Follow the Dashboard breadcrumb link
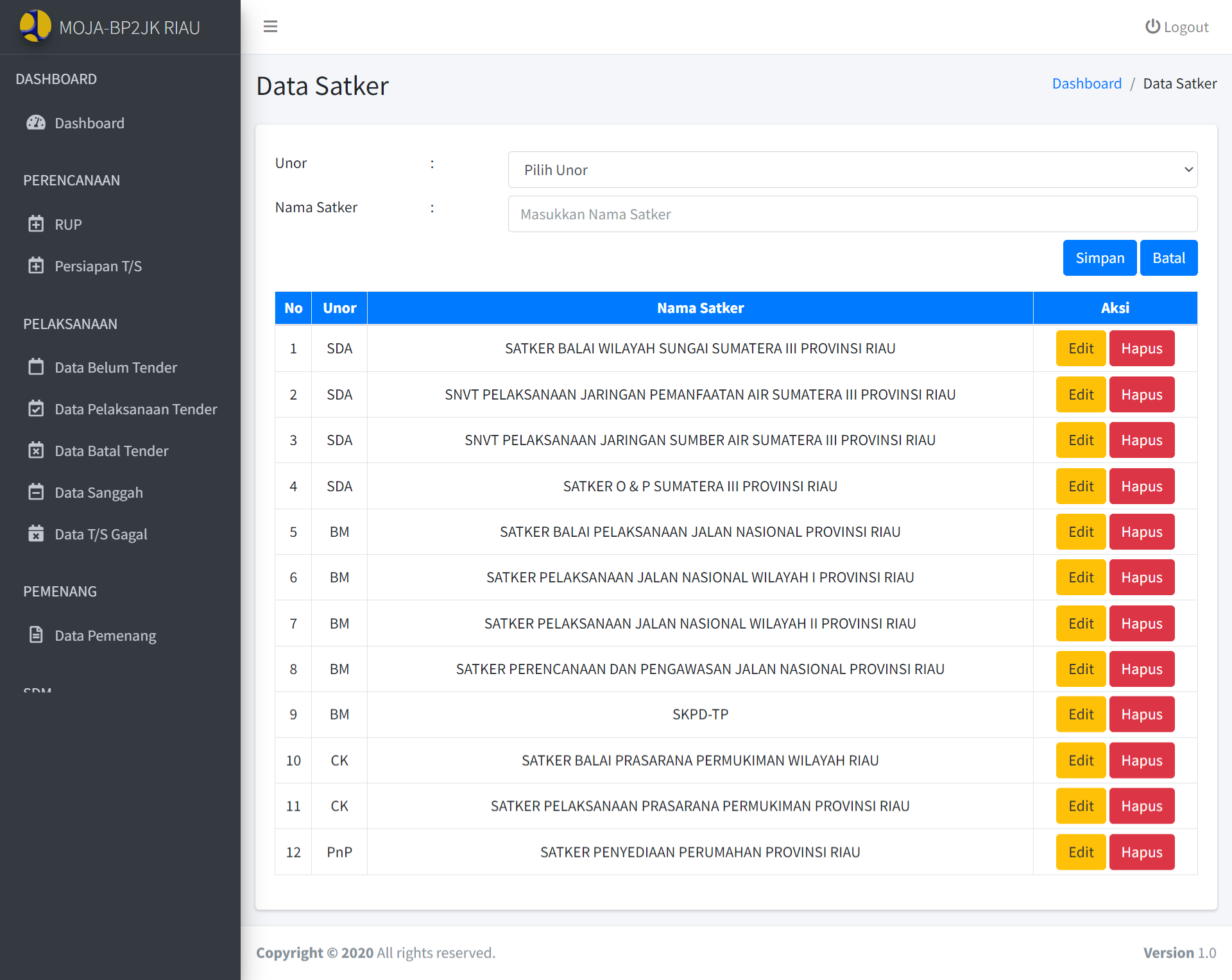 coord(1086,83)
